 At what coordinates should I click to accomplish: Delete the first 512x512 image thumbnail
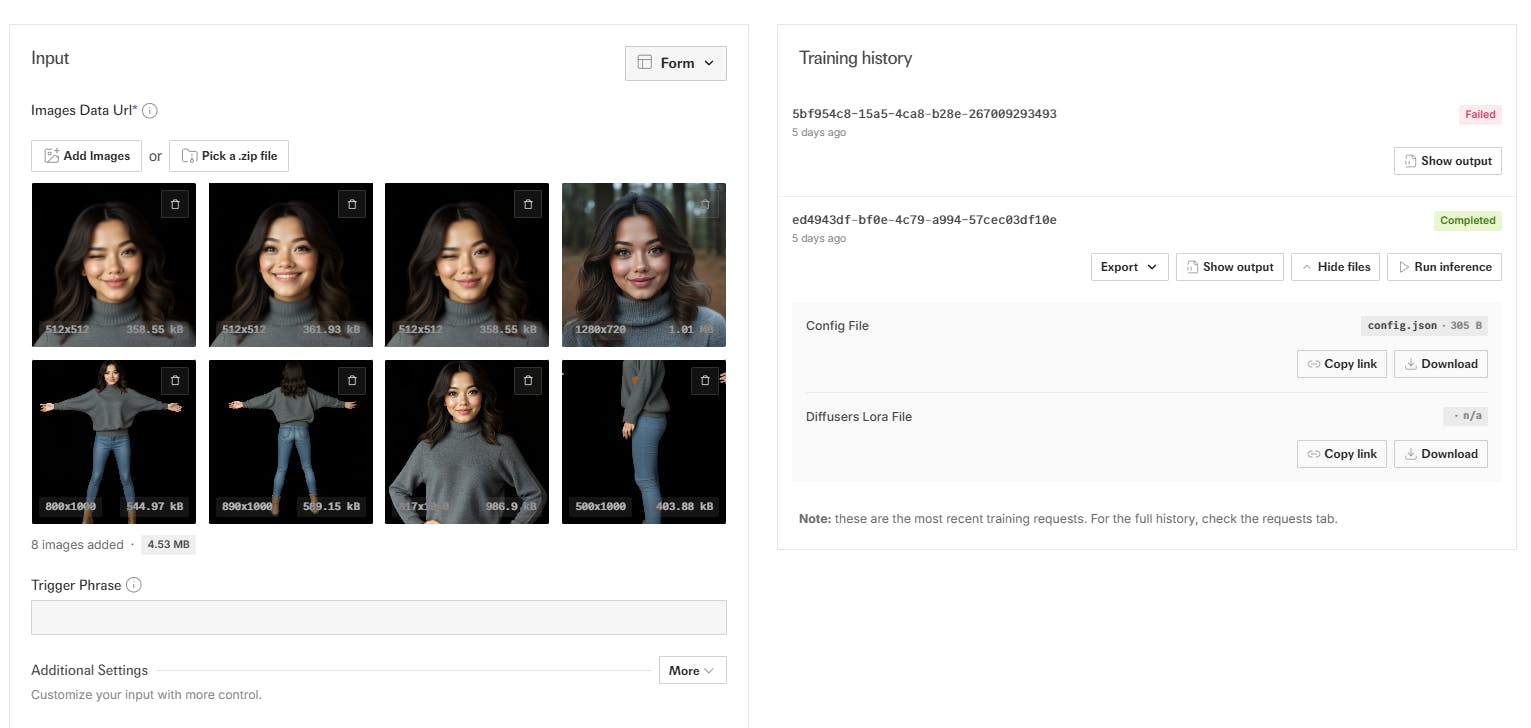(175, 204)
